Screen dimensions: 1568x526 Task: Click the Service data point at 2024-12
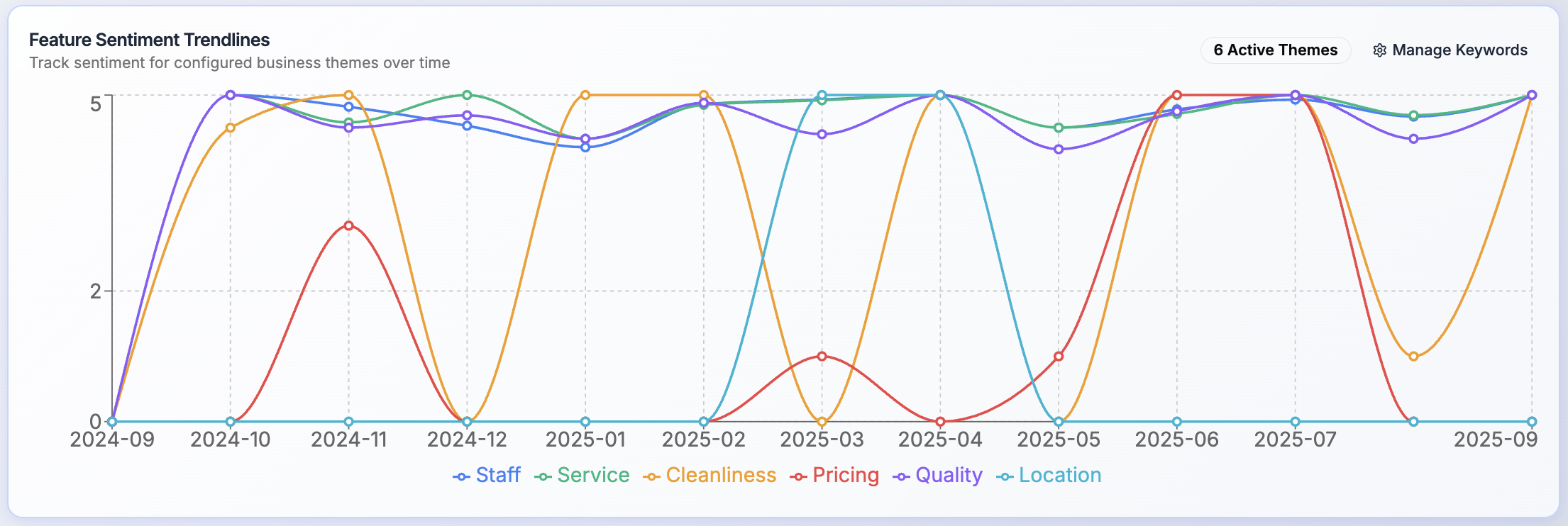(467, 95)
